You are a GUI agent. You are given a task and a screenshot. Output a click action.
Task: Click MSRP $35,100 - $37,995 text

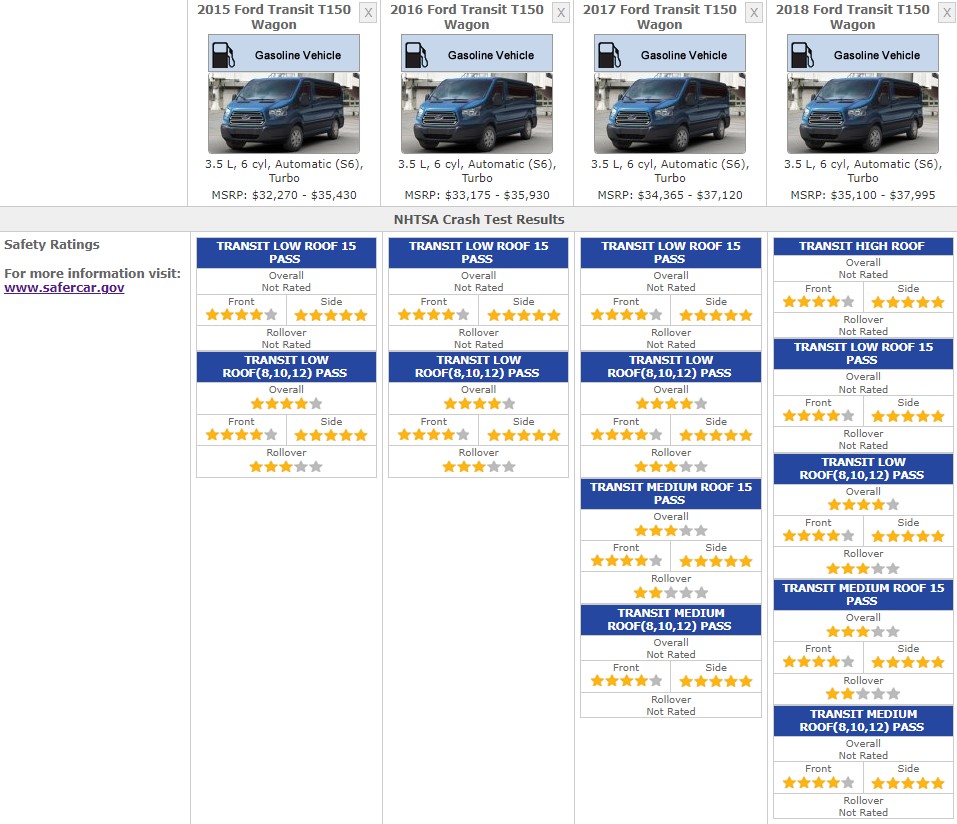862,195
